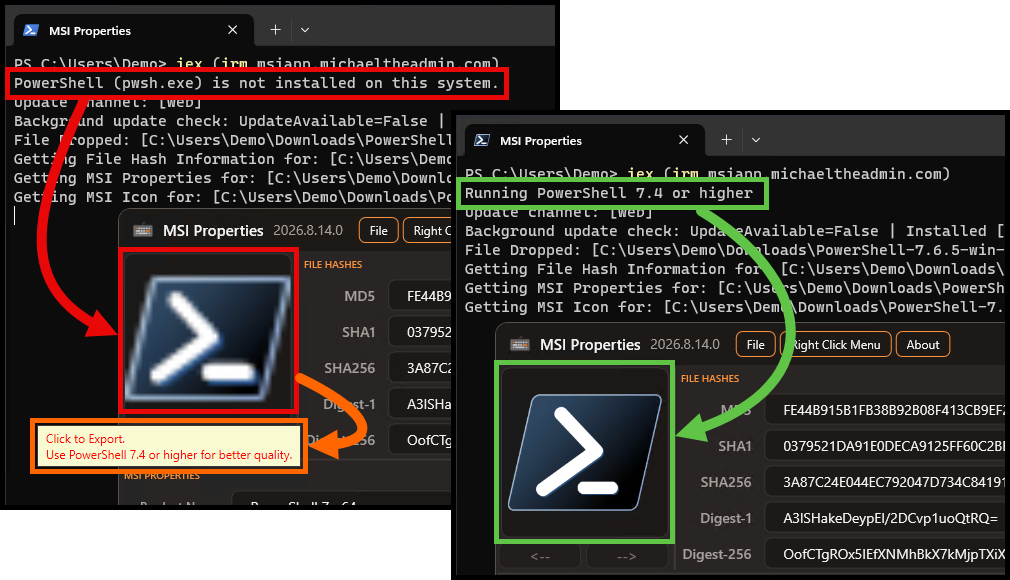Click the FILE HASHES heading in background app
The image size is (1010, 580).
point(333,264)
